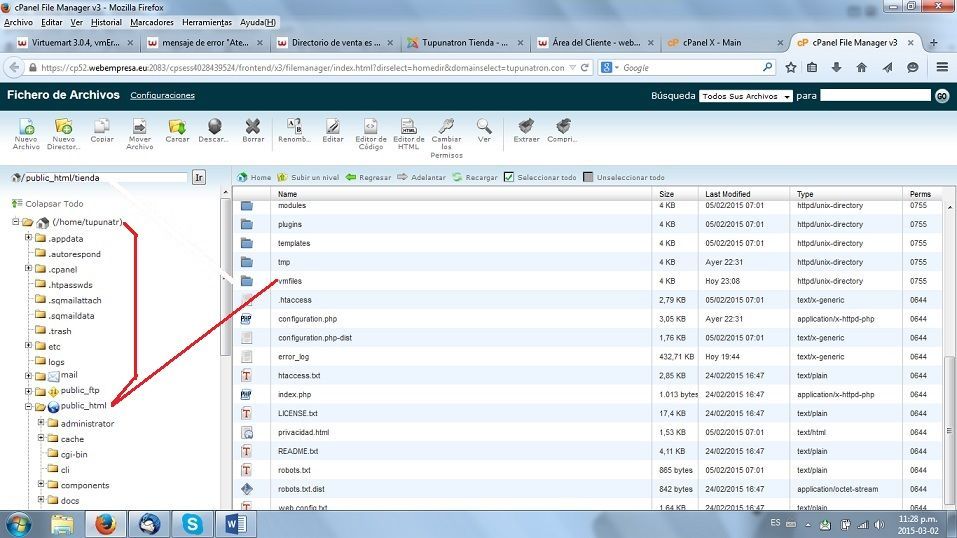Expand the mail folder node
This screenshot has width=957, height=538.
point(28,376)
